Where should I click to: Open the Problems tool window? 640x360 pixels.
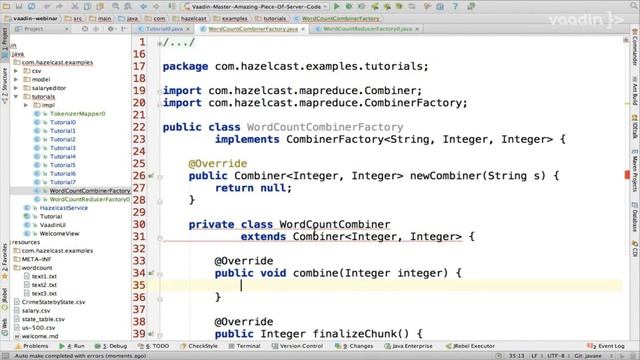click(x=32, y=346)
